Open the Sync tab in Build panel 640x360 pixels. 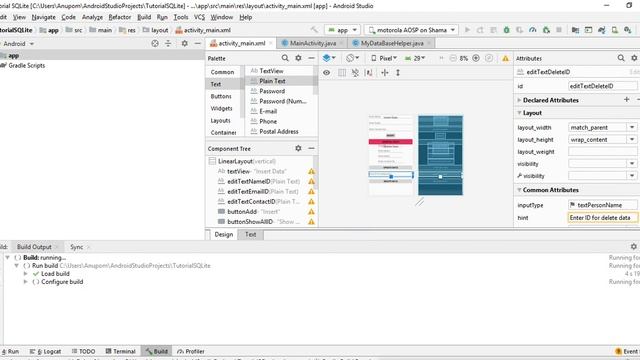[x=76, y=247]
